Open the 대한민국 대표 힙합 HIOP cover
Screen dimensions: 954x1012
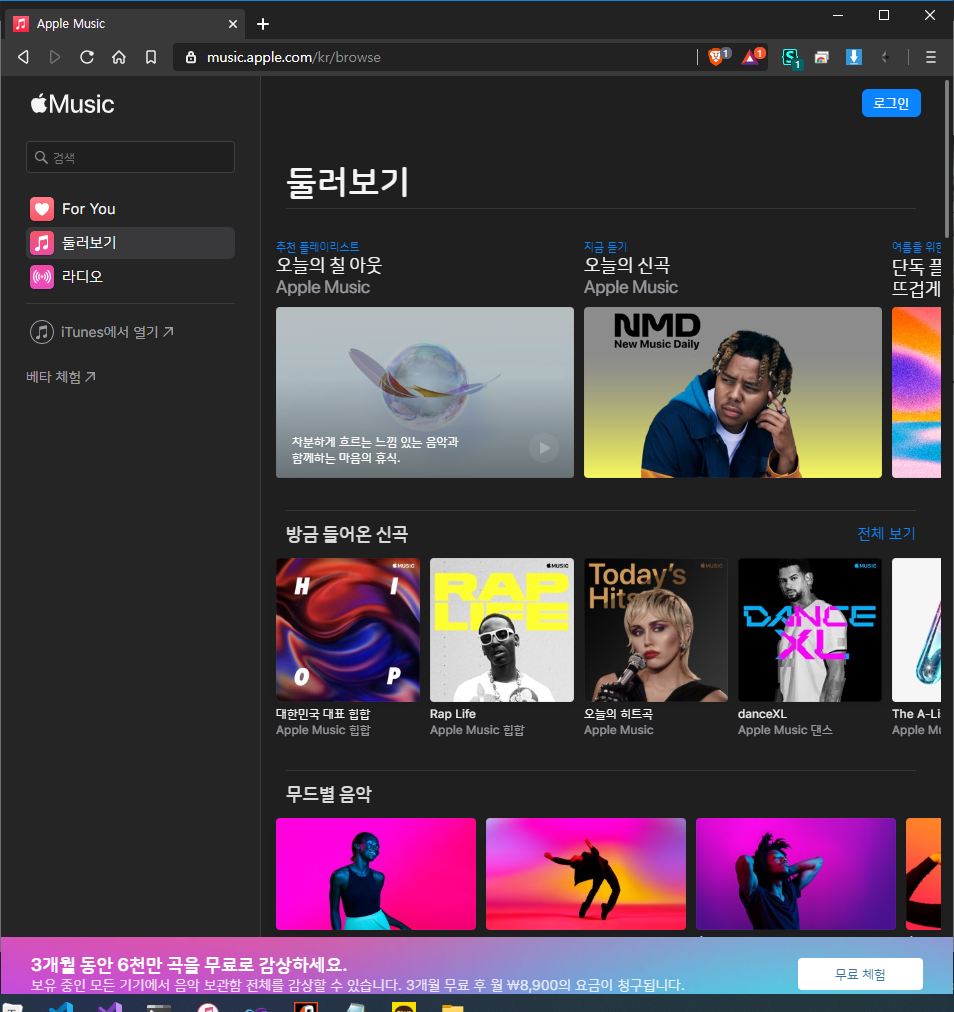click(x=348, y=630)
